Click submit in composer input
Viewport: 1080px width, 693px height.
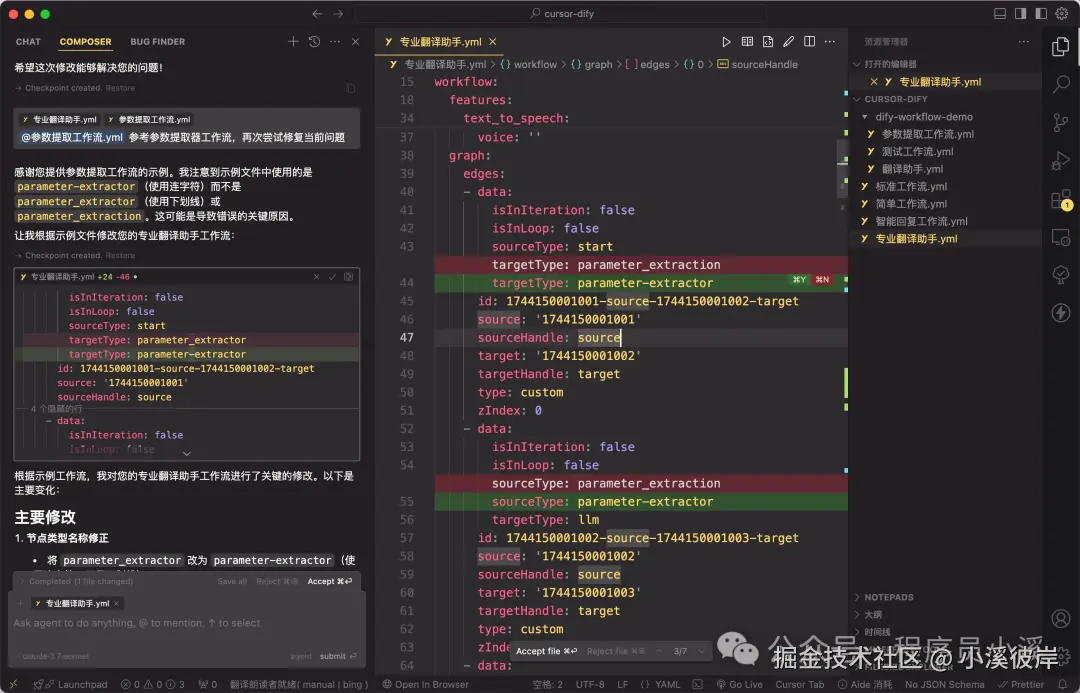point(338,656)
